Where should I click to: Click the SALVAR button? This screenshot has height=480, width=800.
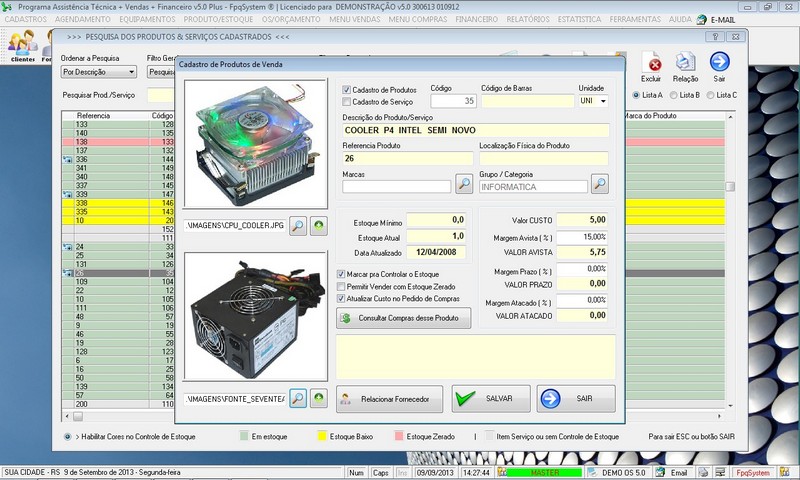(x=491, y=398)
